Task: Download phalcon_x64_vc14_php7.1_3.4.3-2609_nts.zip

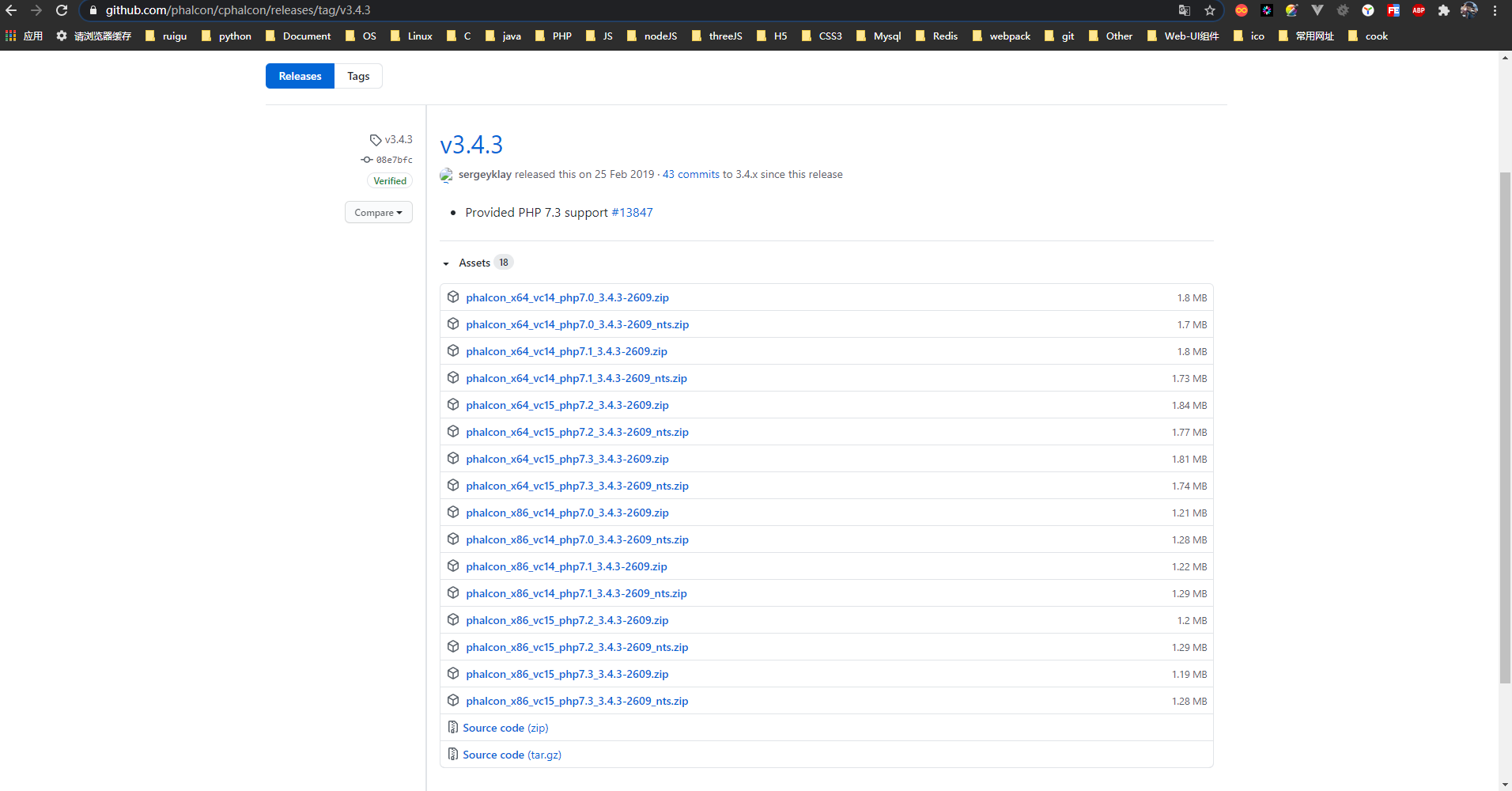Action: (x=576, y=378)
